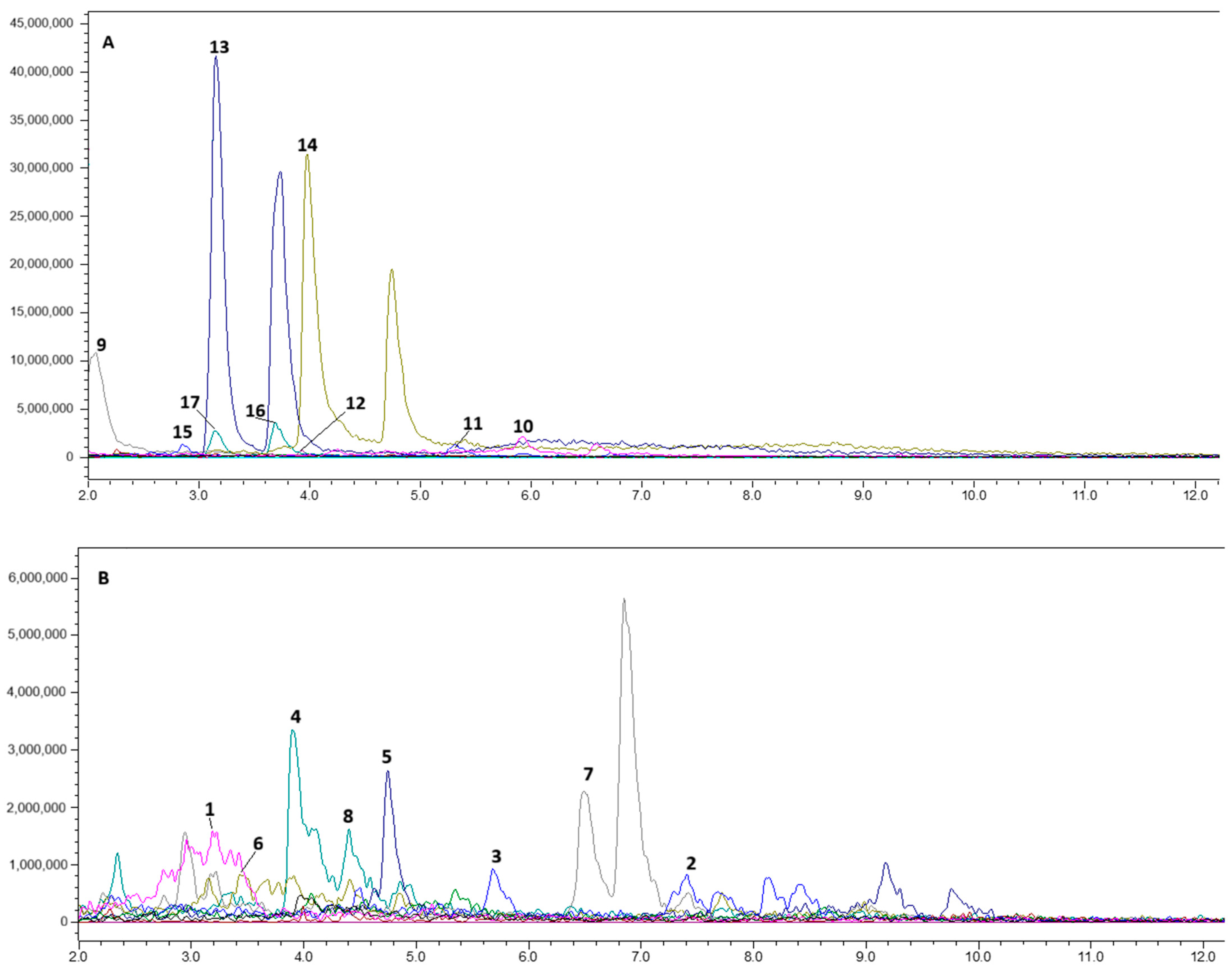Click peak label 13 in panel A

[219, 47]
